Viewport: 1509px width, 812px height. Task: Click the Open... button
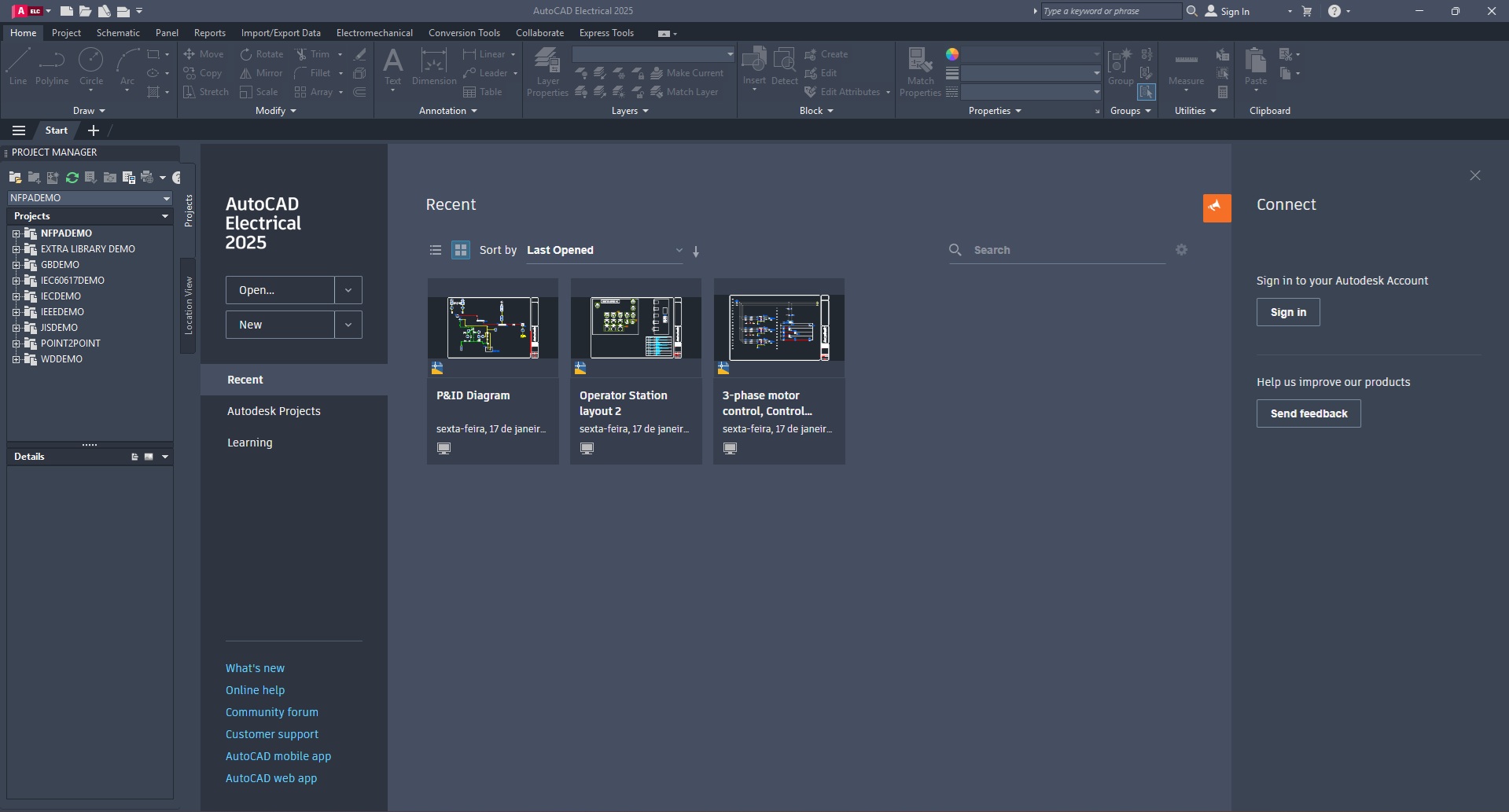pos(280,290)
